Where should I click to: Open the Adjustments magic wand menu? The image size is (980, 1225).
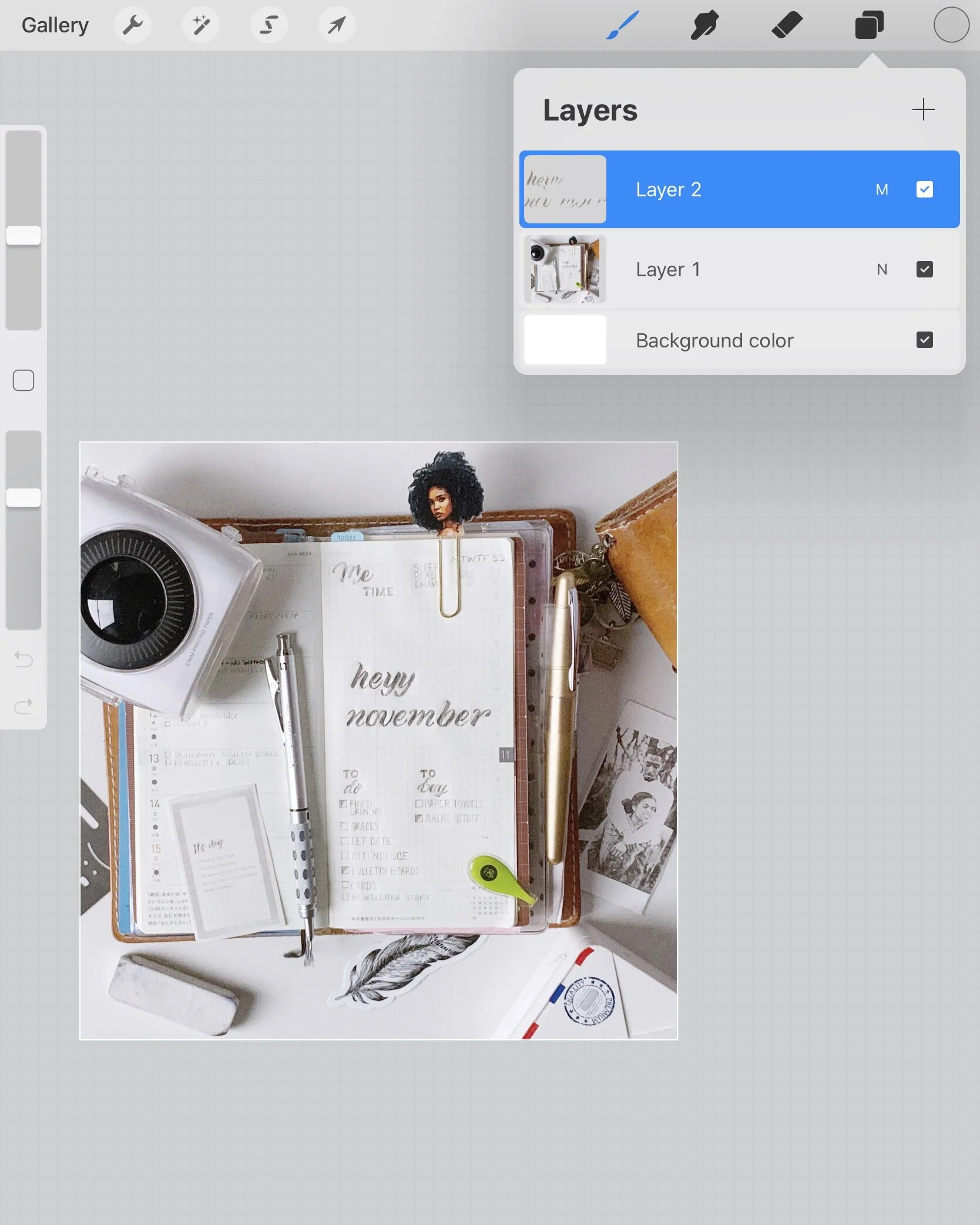[x=200, y=25]
